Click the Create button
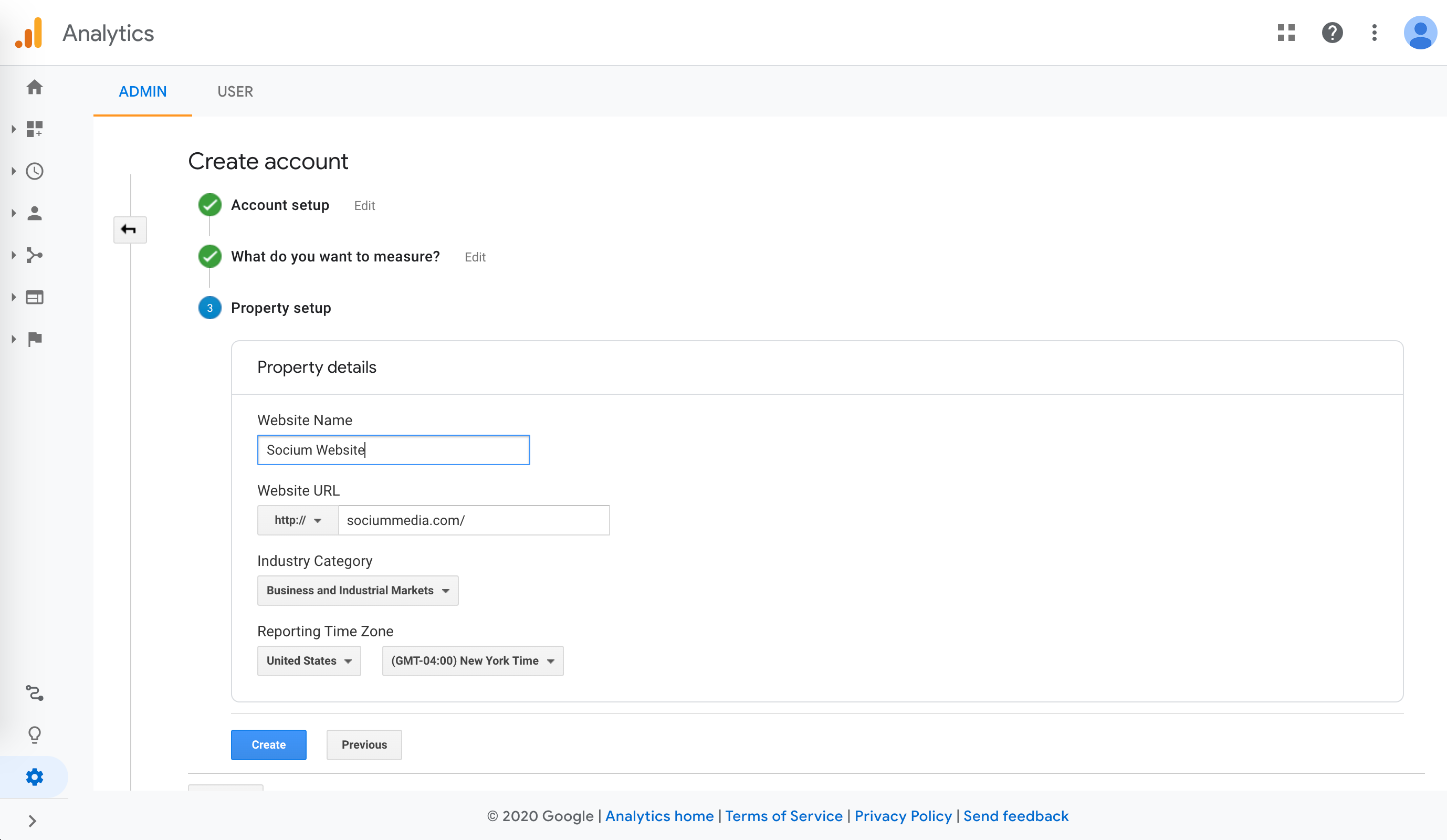Viewport: 1447px width, 840px height. coord(268,744)
